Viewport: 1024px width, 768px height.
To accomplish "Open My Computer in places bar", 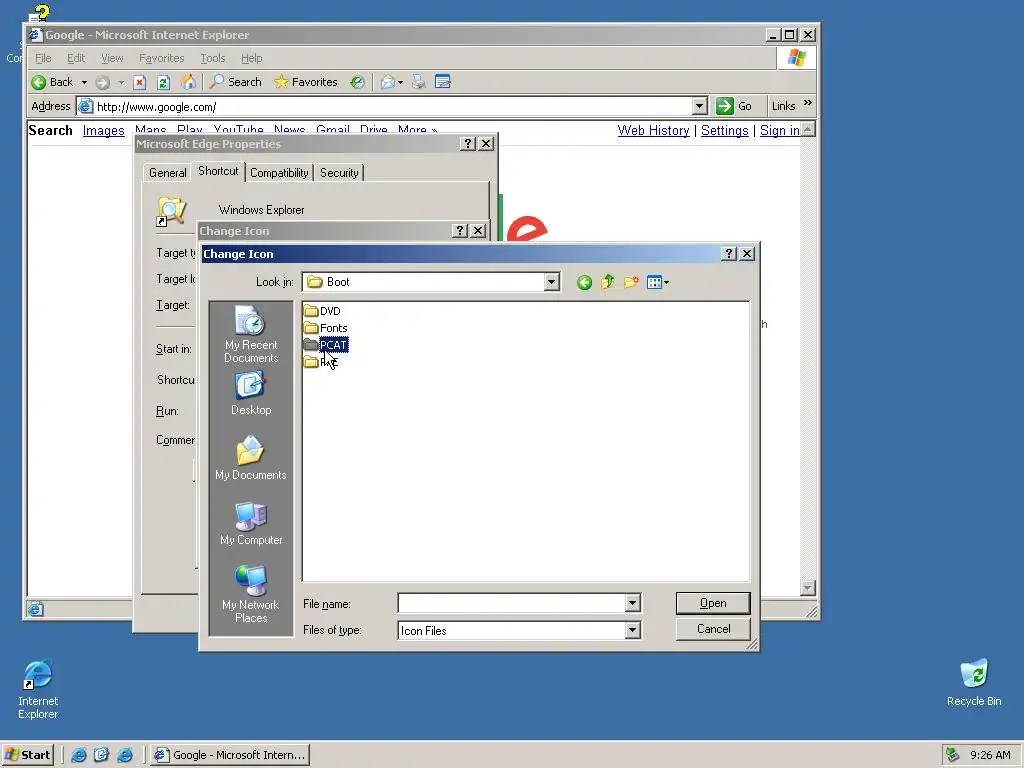I will pyautogui.click(x=251, y=523).
